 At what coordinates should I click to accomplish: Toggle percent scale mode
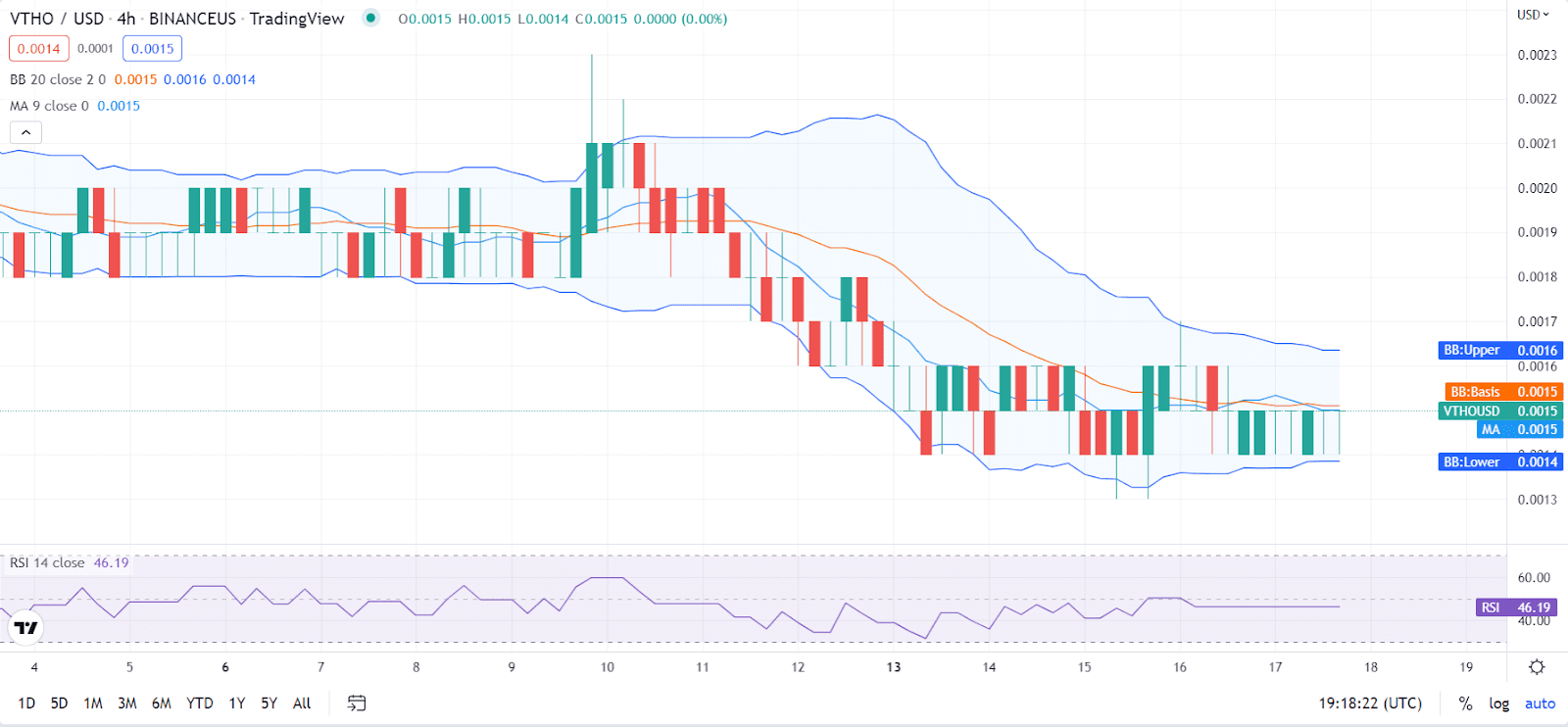pos(1465,703)
